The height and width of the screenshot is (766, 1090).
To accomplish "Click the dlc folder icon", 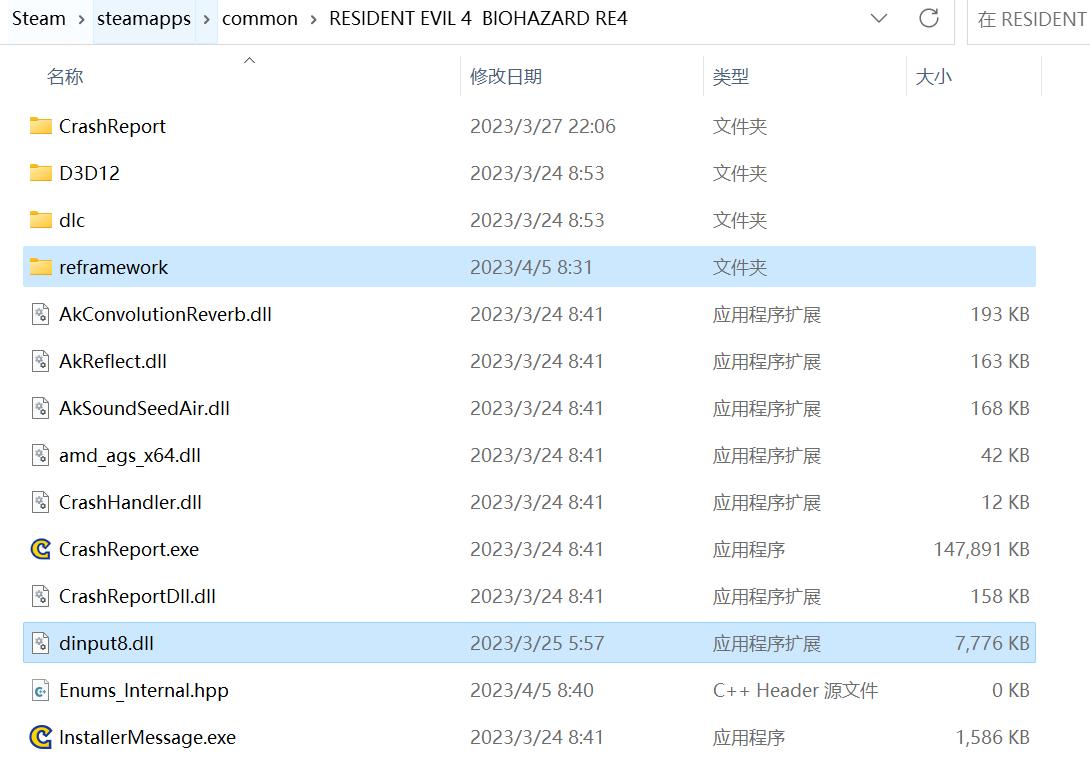I will pyautogui.click(x=40, y=220).
